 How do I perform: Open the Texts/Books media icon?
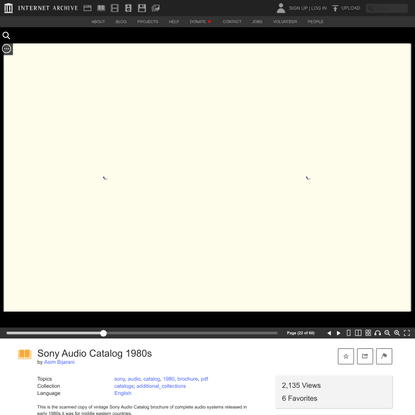[x=101, y=8]
